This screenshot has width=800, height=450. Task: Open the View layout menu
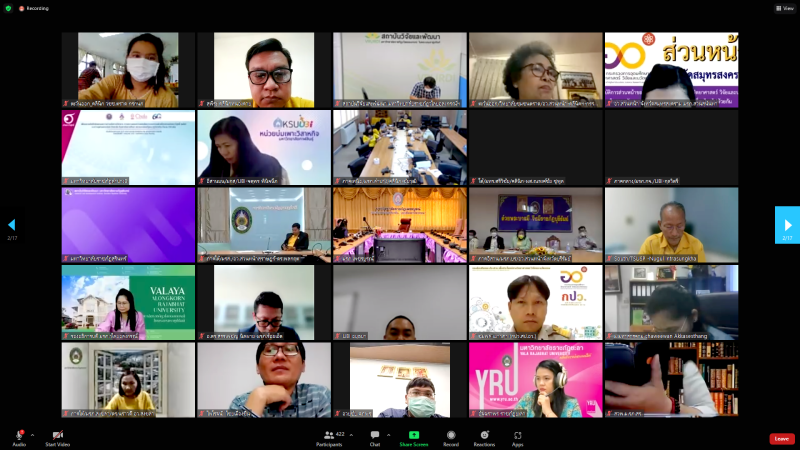coord(784,7)
